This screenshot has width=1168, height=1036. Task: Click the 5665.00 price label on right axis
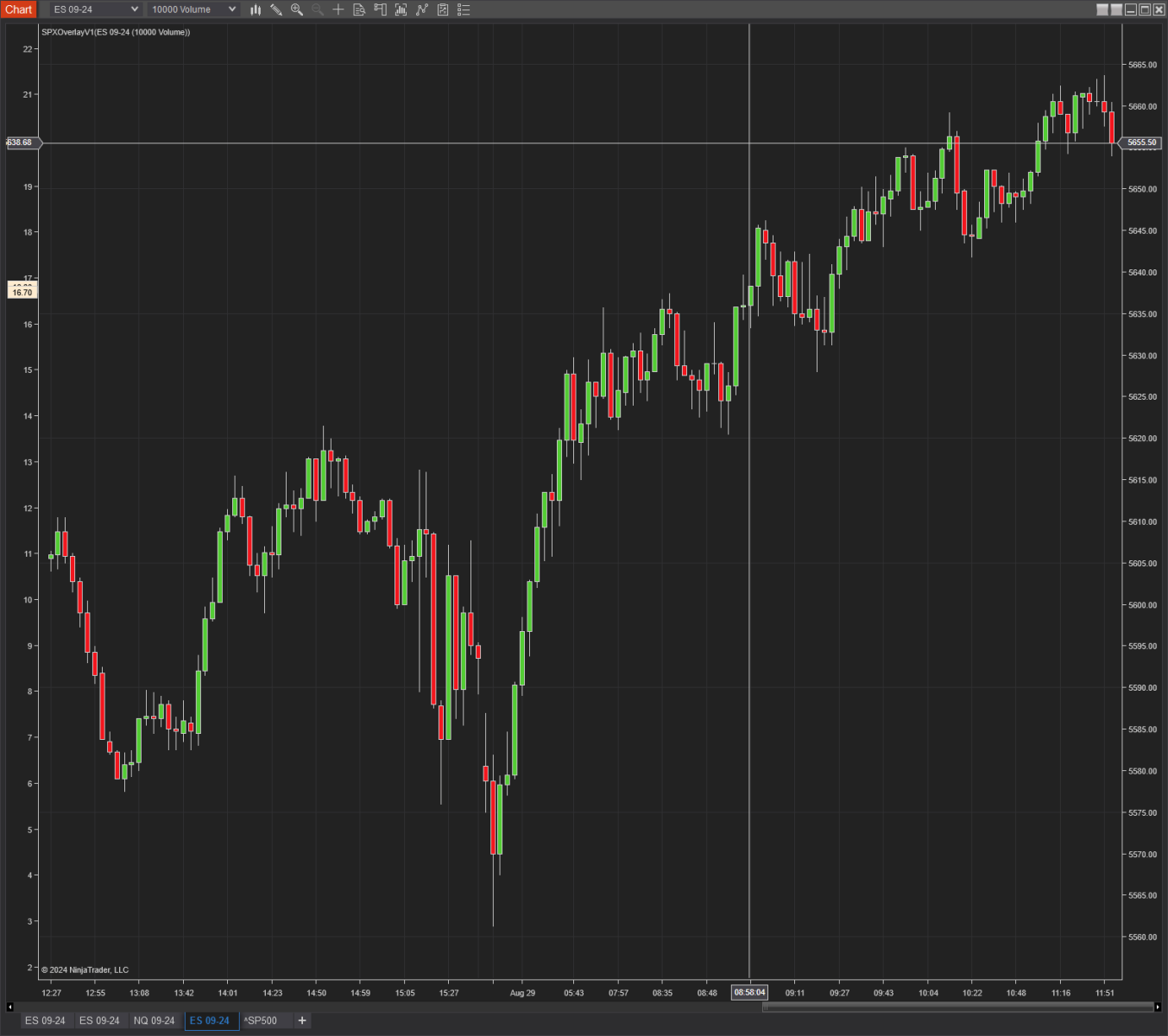1142,66
